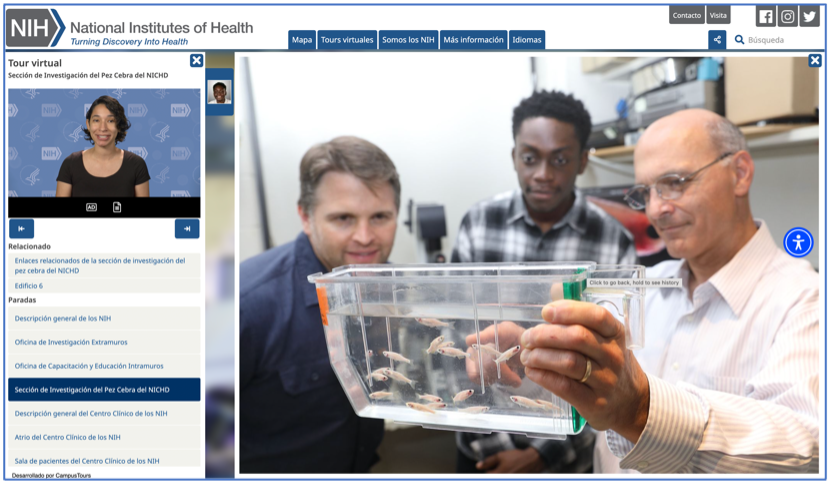Open the accessibility options icon
The width and height of the screenshot is (831, 485).
pos(798,243)
